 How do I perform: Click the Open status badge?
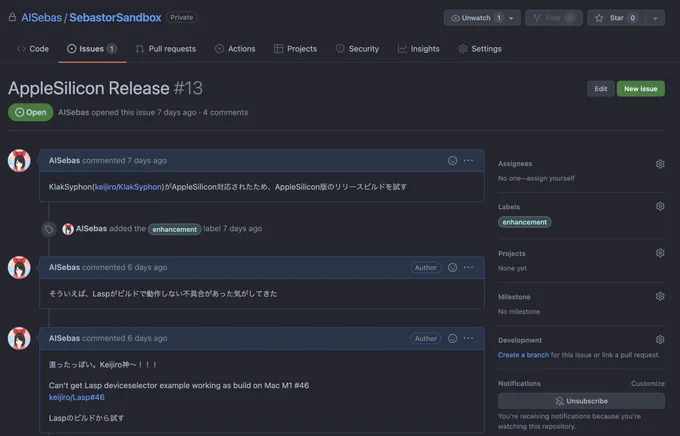click(x=30, y=112)
